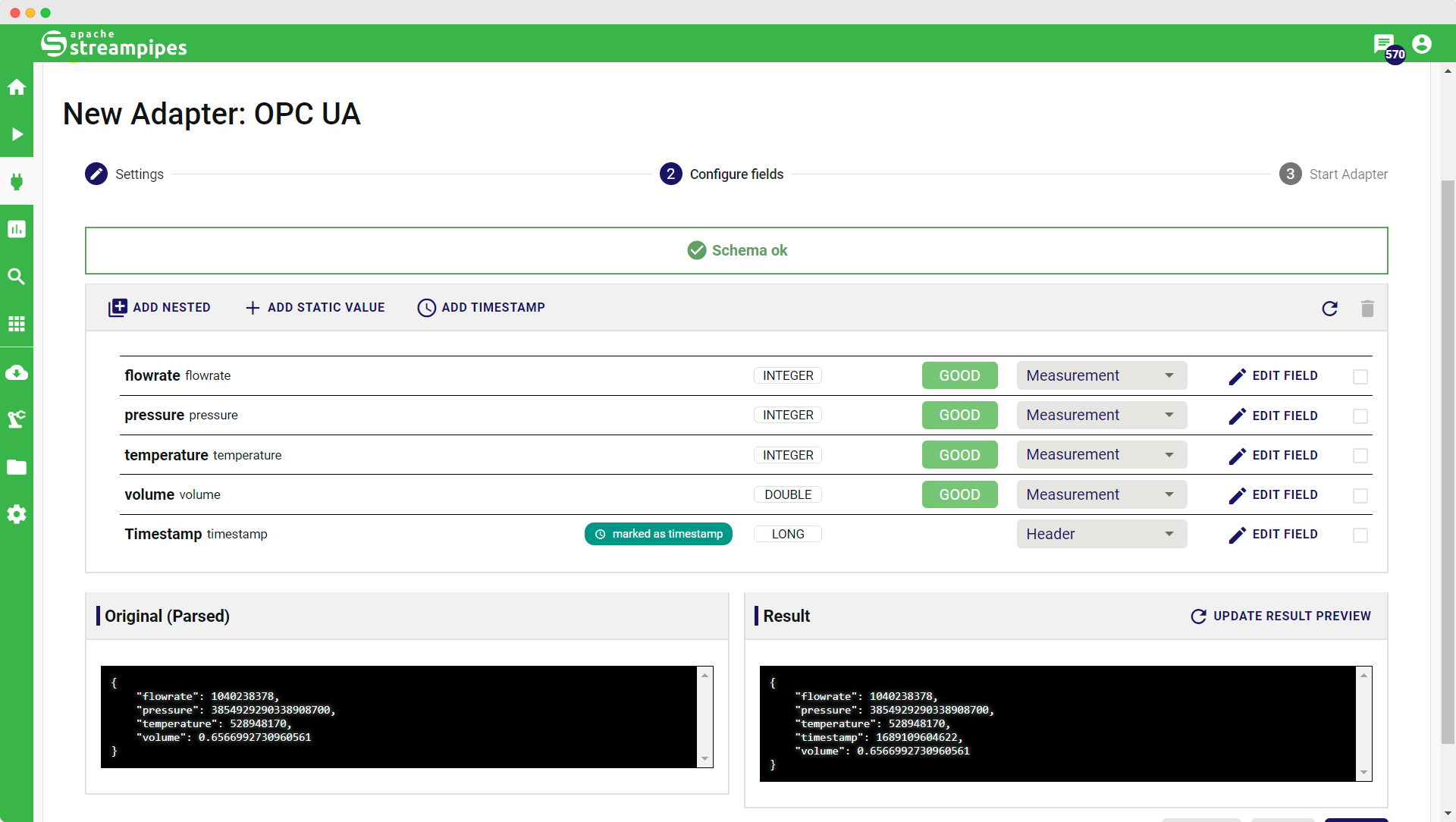Open the dashboard chart icon in sidebar
Image resolution: width=1456 pixels, height=822 pixels.
point(17,229)
